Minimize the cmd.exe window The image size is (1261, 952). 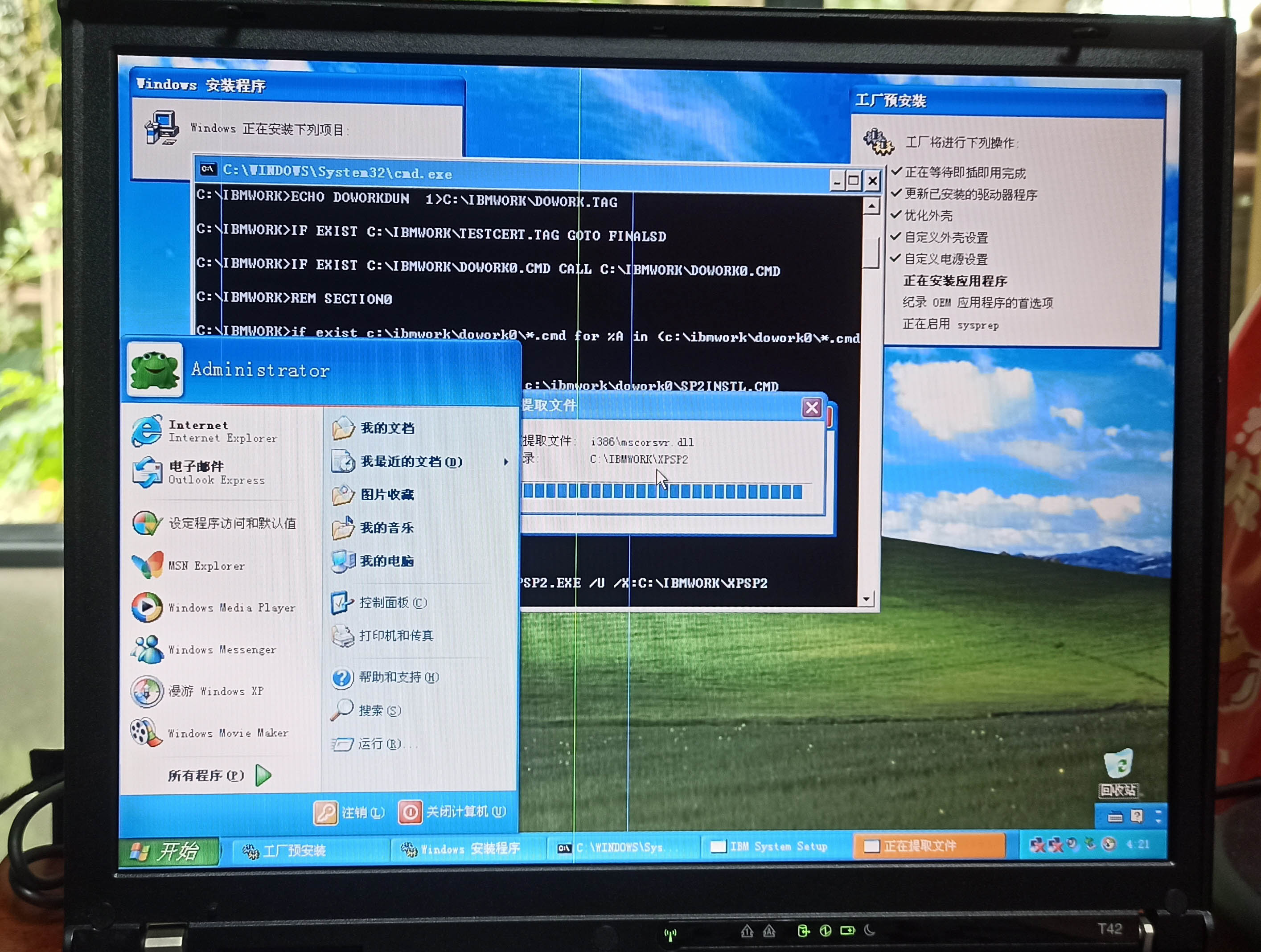[836, 181]
